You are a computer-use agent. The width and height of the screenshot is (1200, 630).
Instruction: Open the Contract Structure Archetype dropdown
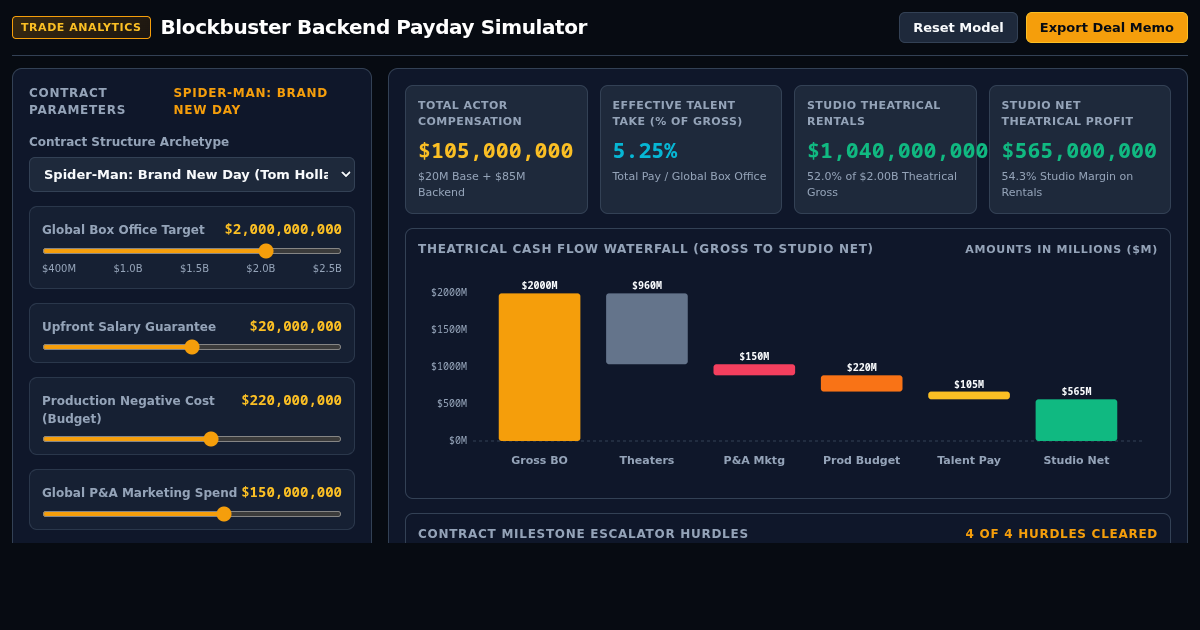point(192,174)
